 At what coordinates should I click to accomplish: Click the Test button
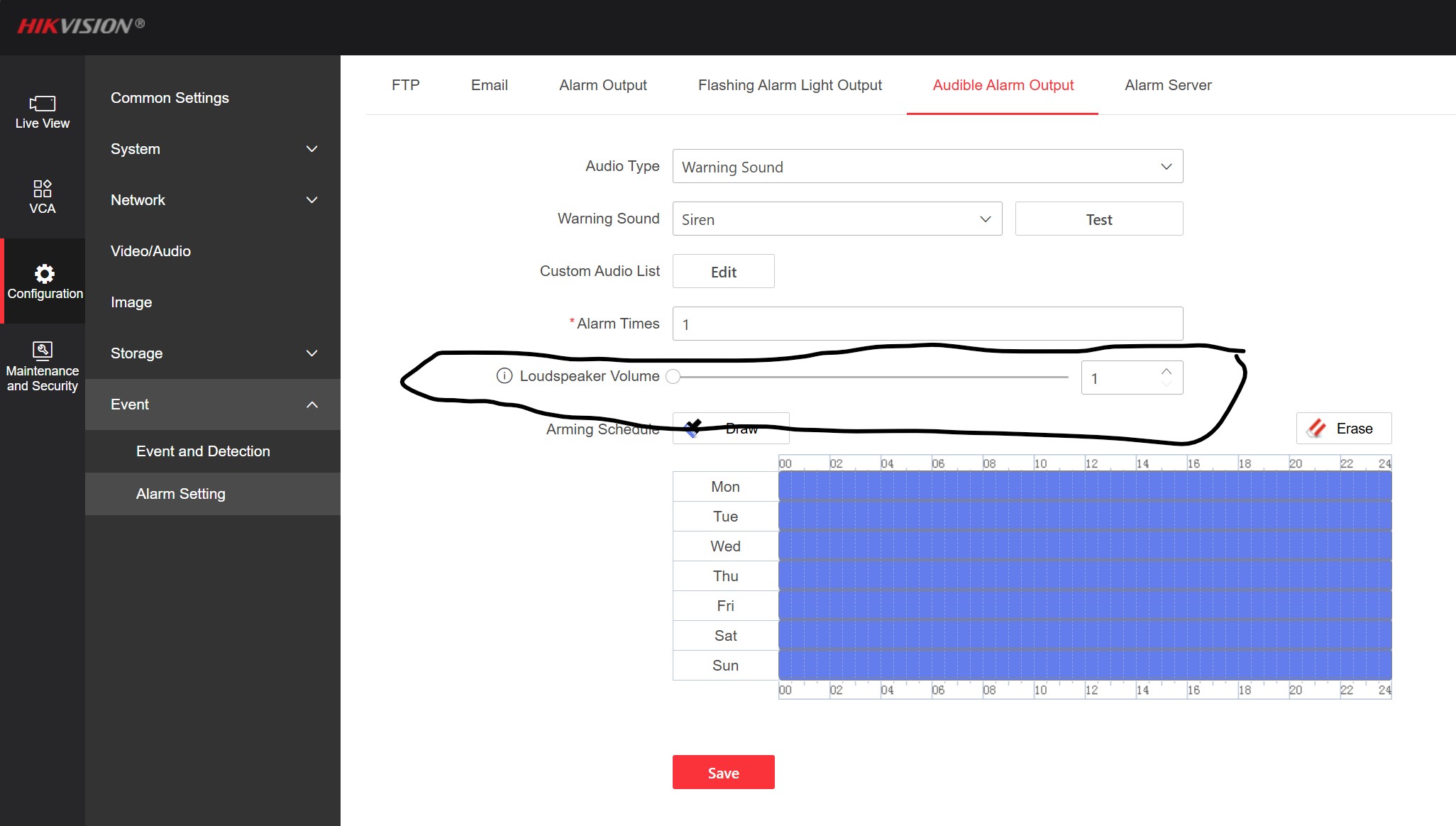click(1098, 219)
